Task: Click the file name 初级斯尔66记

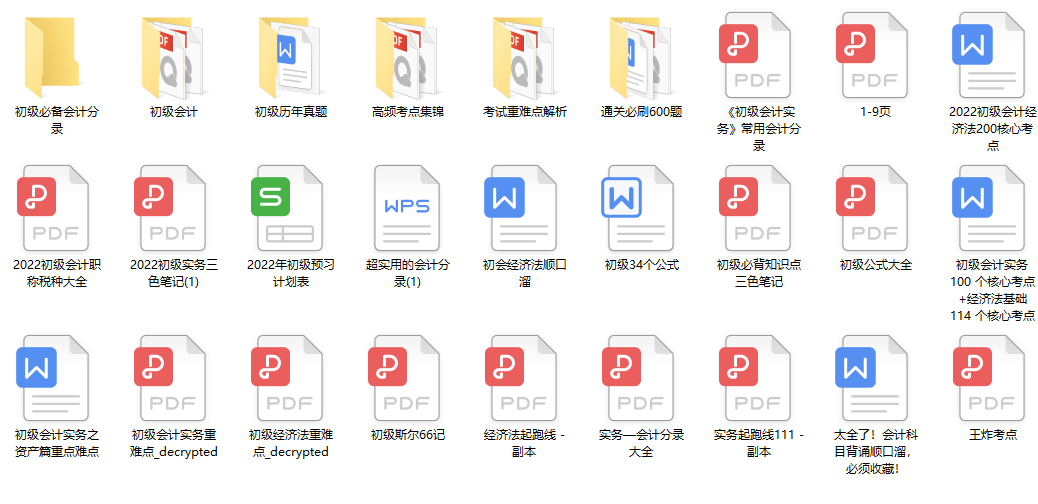Action: [x=408, y=435]
